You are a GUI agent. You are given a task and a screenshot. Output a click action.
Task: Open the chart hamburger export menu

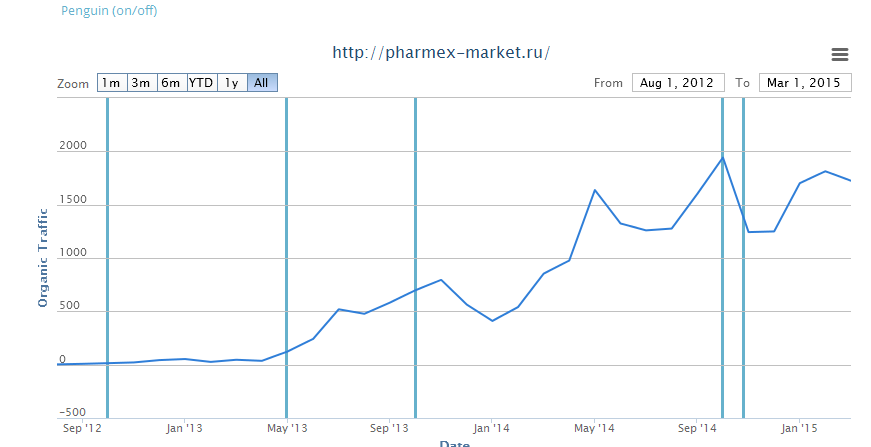[839, 54]
